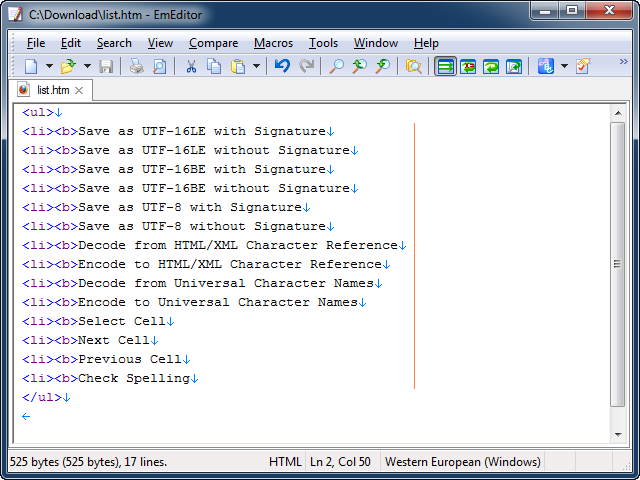Open the Tools menu

point(323,43)
